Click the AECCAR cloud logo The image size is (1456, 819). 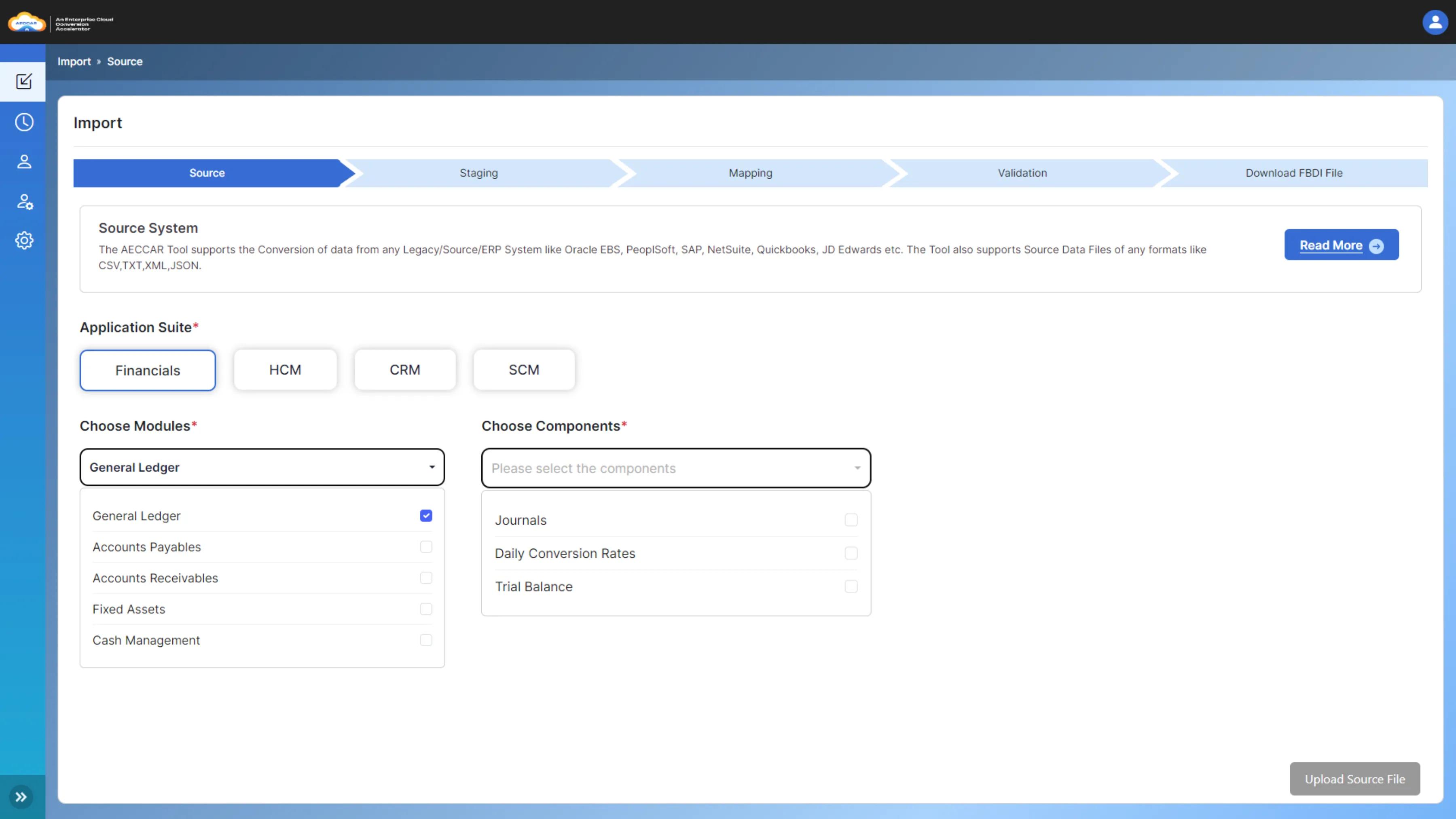(x=27, y=23)
